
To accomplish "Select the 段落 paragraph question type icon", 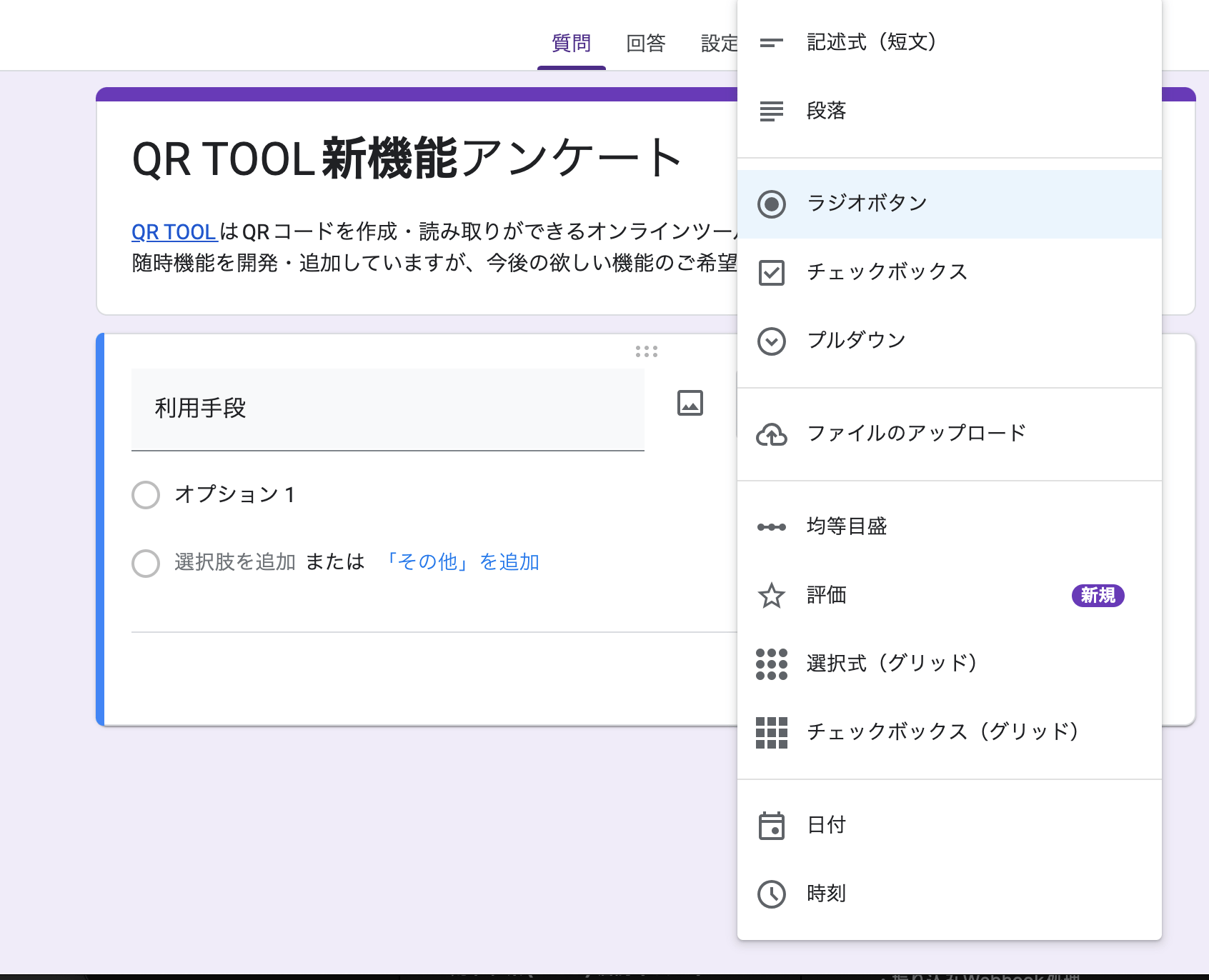I will point(772,111).
